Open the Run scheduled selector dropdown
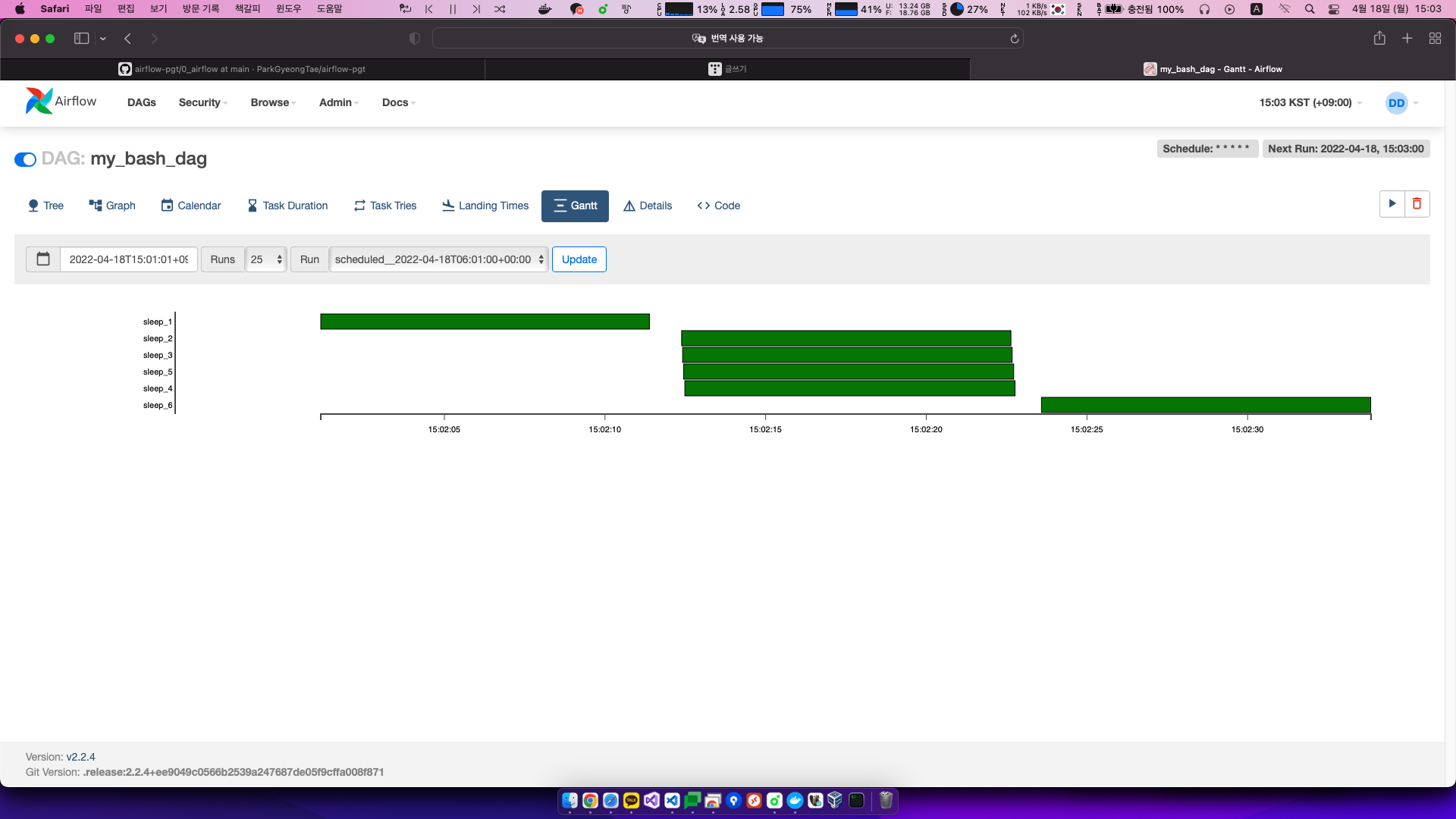1456x819 pixels. coord(439,259)
